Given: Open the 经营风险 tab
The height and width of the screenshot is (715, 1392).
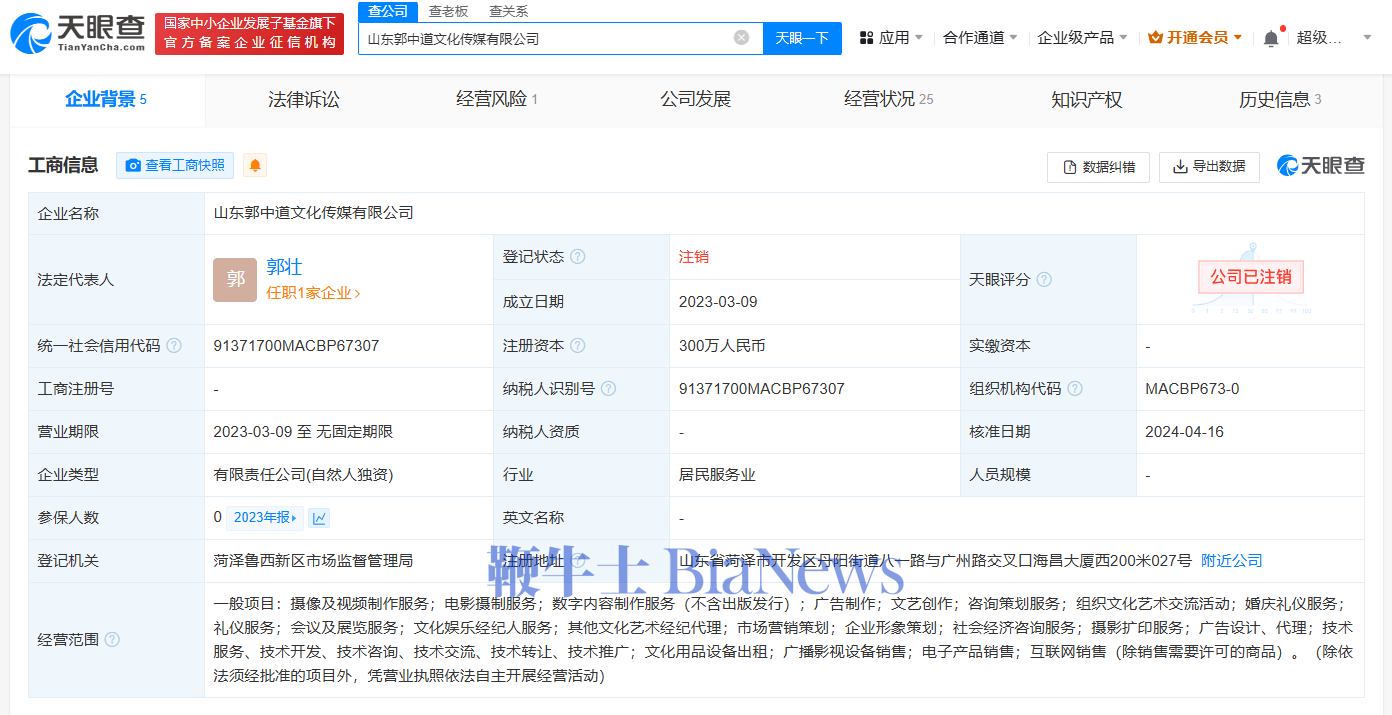Looking at the screenshot, I should (497, 99).
